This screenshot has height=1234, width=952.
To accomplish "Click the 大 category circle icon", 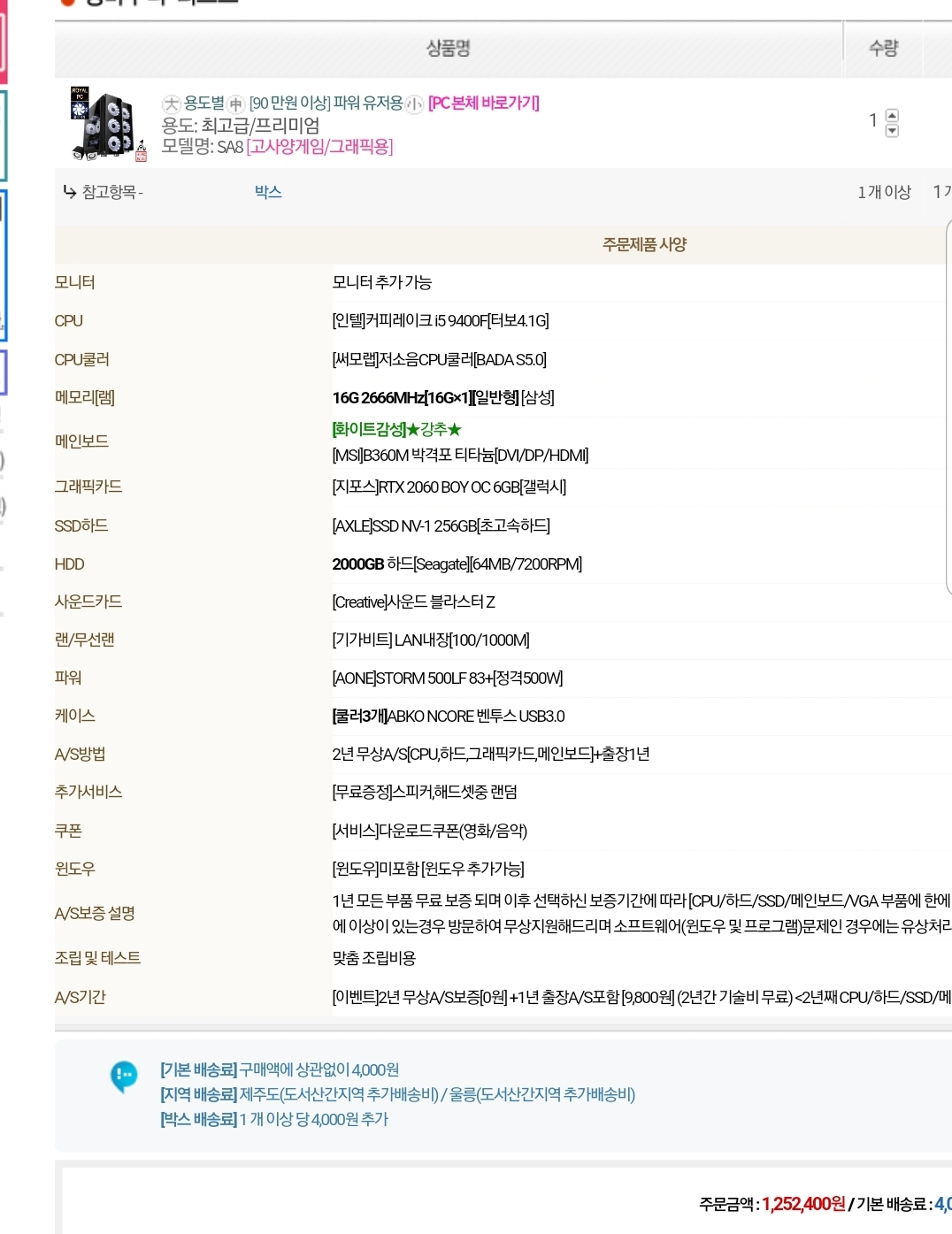I will coord(172,103).
